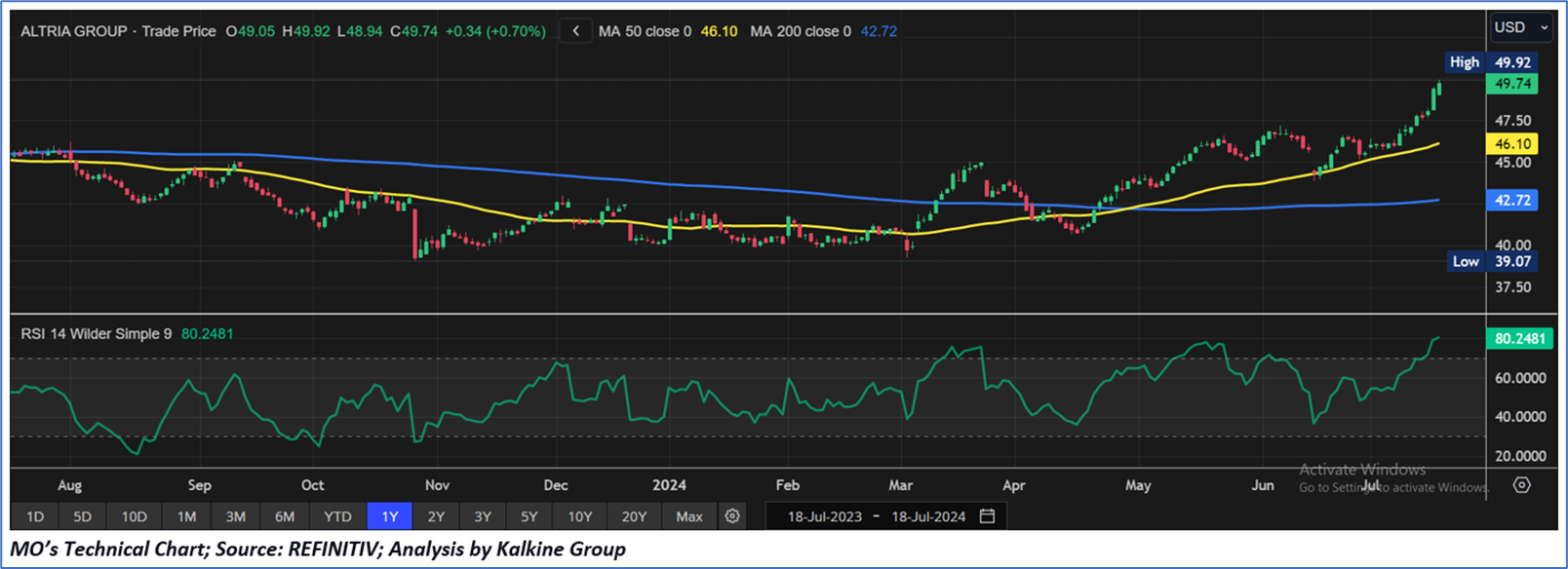Show 2Y price history

(x=436, y=516)
